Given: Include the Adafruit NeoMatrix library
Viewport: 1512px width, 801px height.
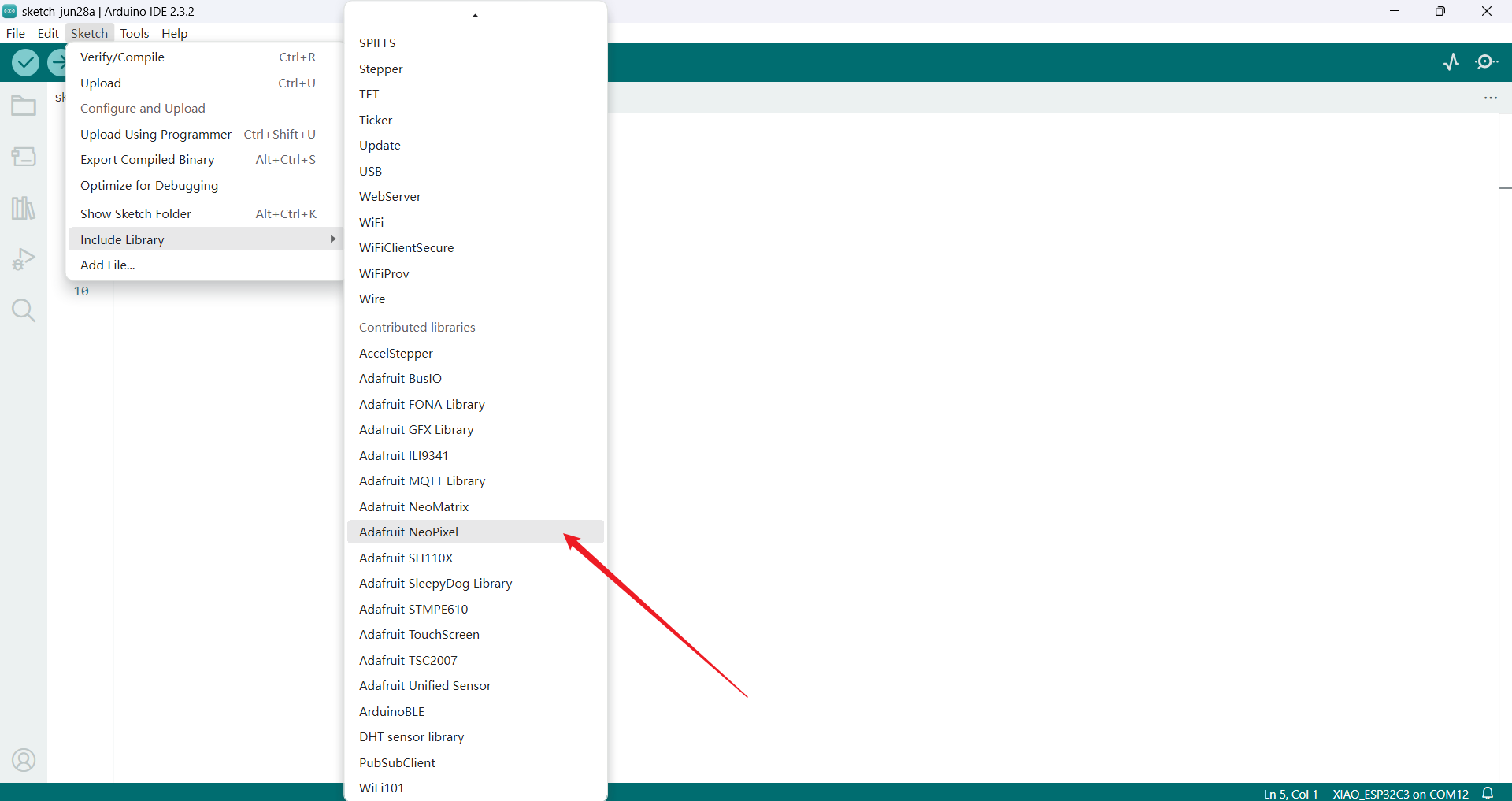Looking at the screenshot, I should [x=476, y=507].
